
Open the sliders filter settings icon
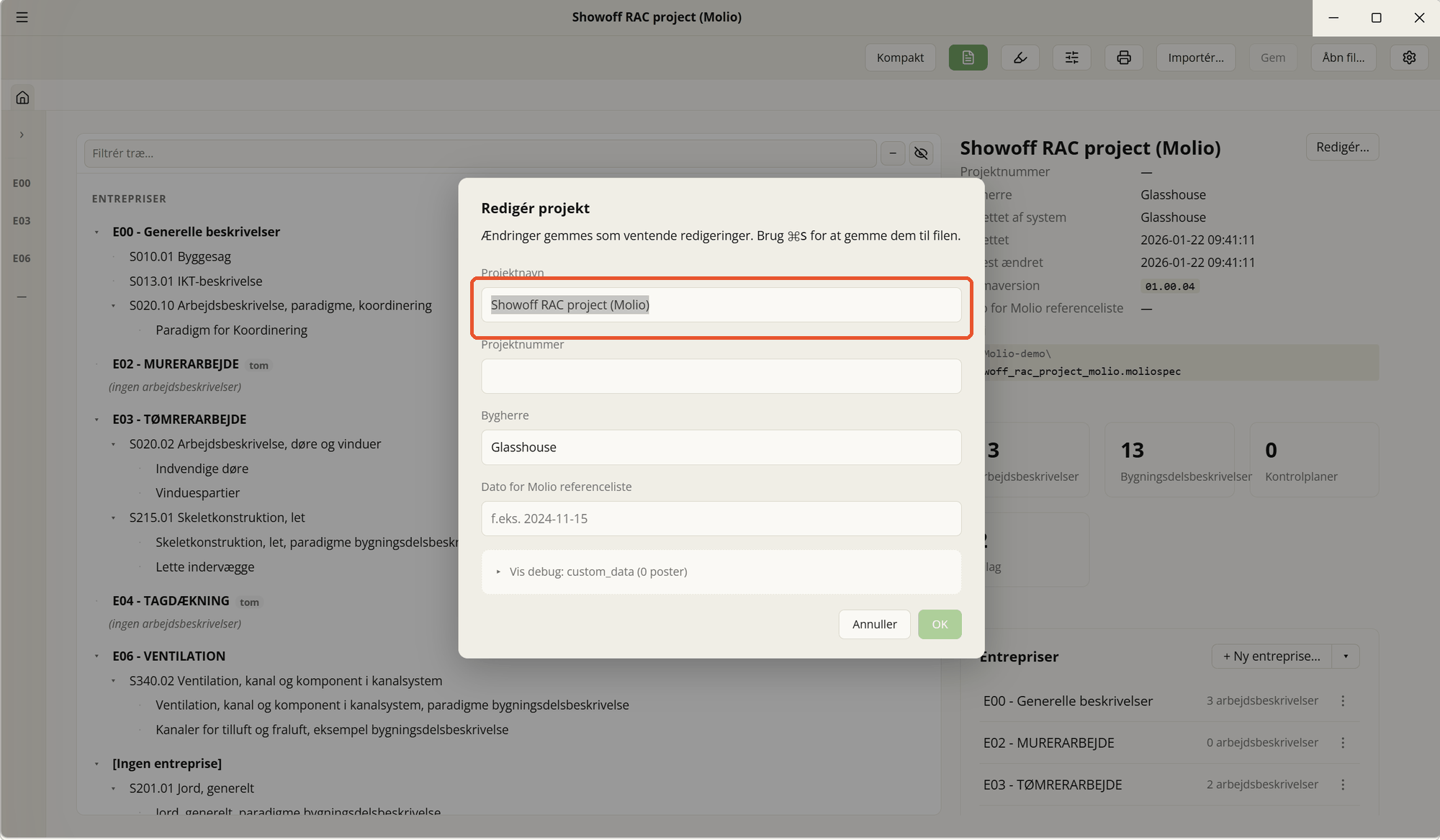click(1072, 58)
